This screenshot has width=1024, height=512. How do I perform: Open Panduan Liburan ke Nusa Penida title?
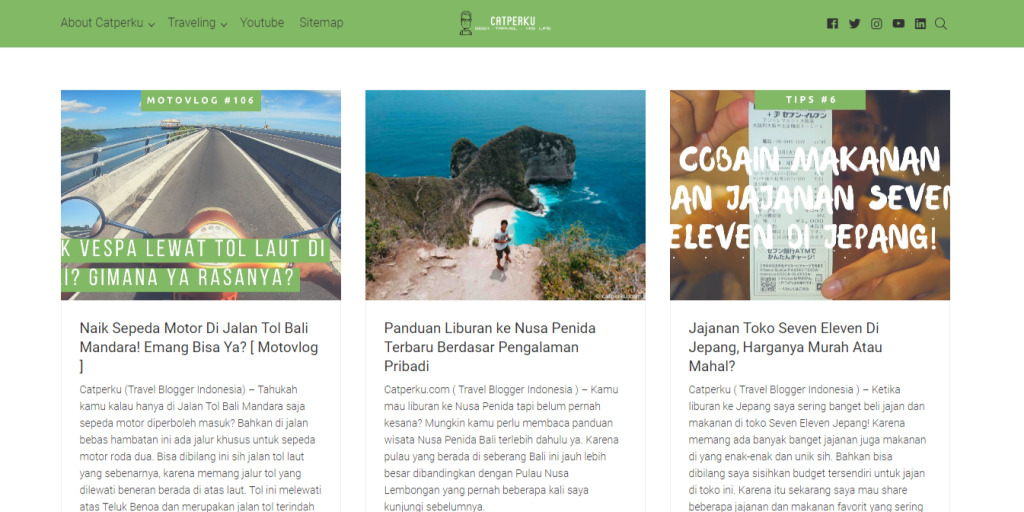[x=490, y=347]
